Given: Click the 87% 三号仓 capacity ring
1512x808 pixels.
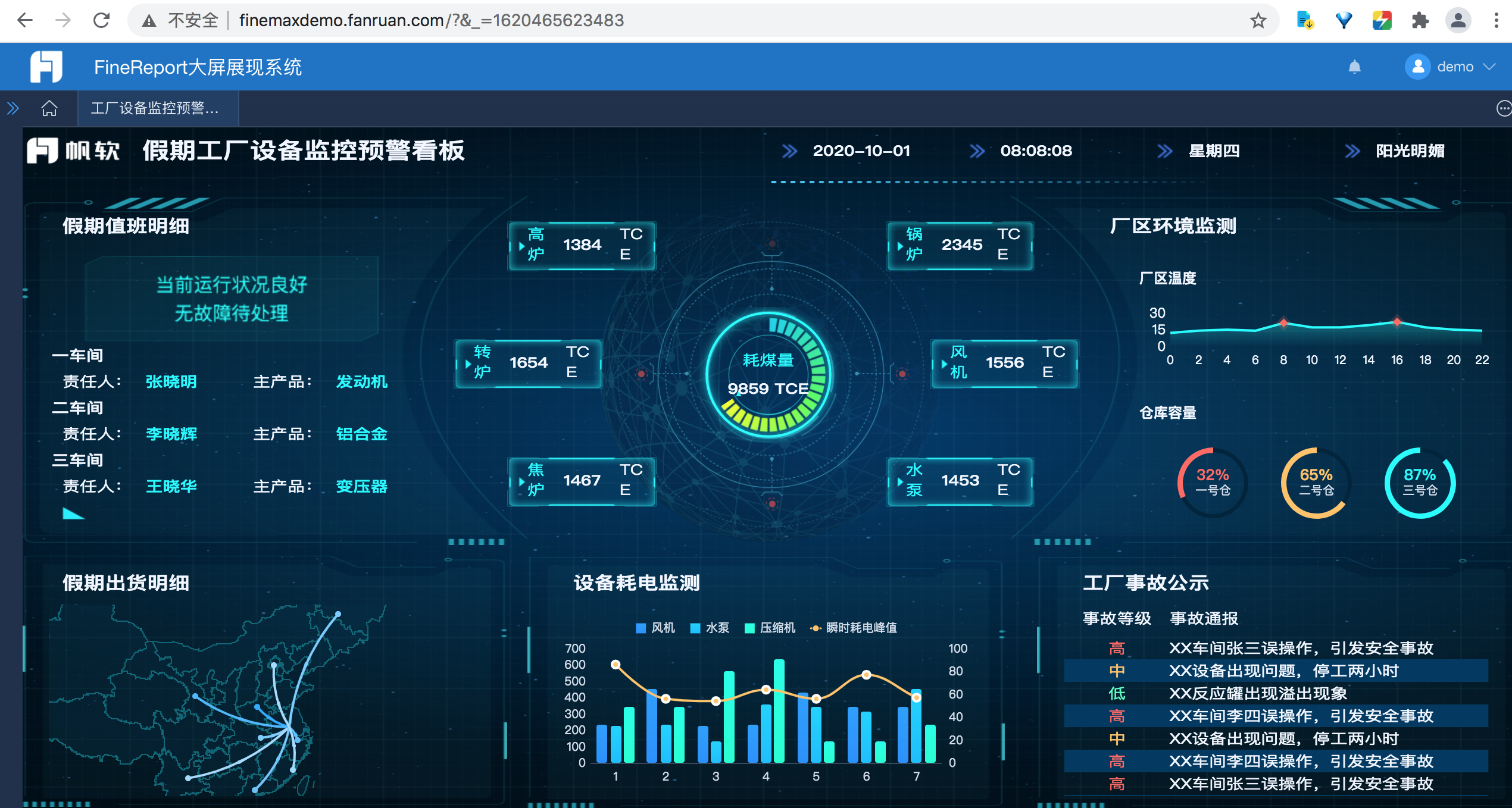Looking at the screenshot, I should (1420, 483).
